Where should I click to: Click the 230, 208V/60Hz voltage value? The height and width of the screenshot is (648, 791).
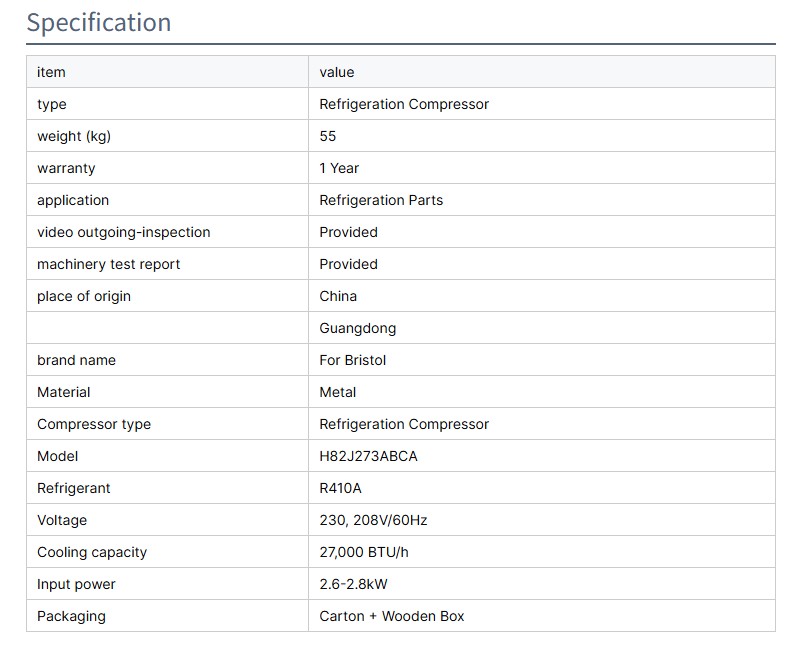pos(373,520)
